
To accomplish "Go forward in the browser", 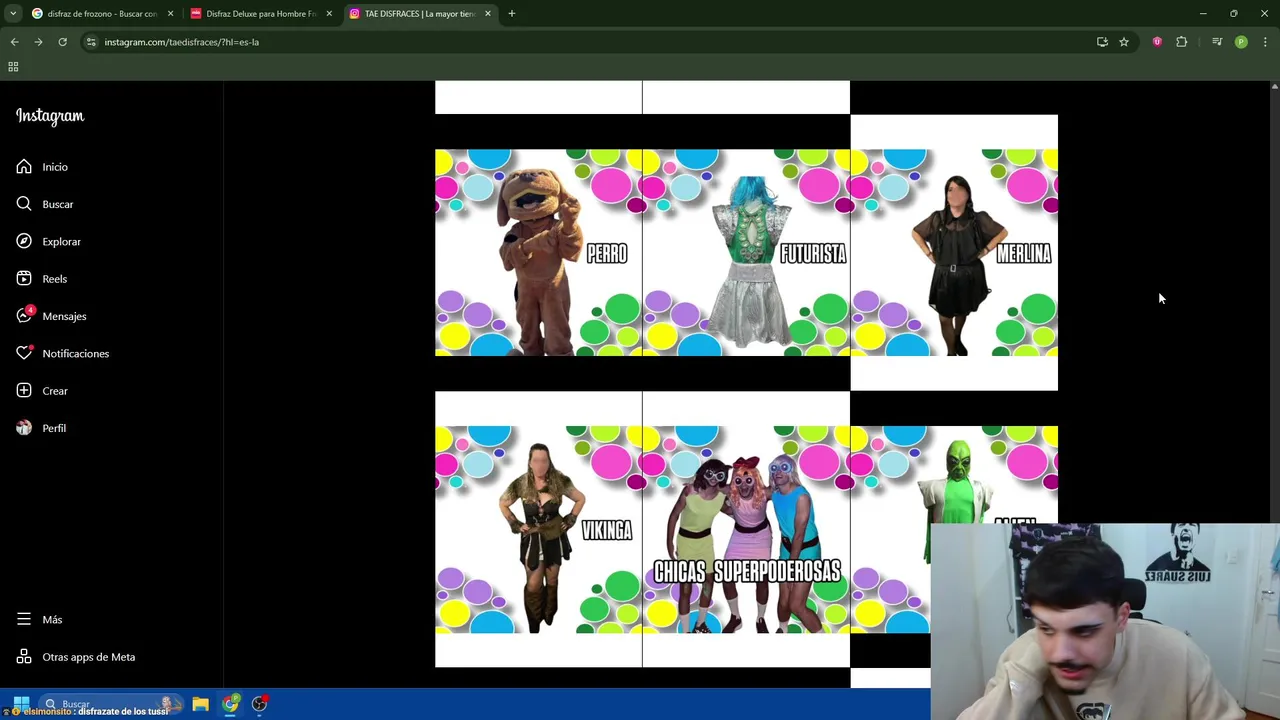I will [x=38, y=42].
